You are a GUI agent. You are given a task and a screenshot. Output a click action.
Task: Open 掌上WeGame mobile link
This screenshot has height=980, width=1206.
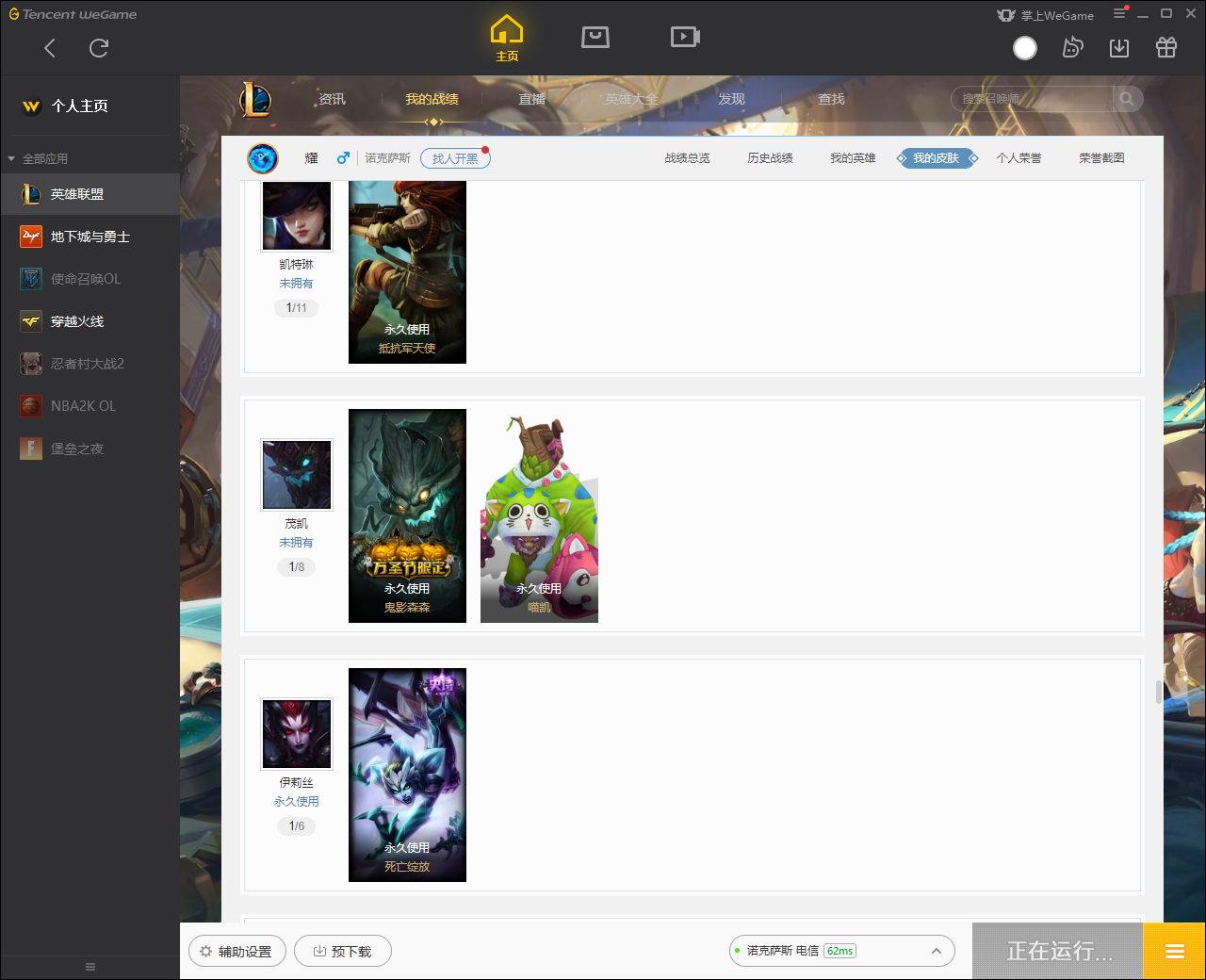tap(1045, 15)
